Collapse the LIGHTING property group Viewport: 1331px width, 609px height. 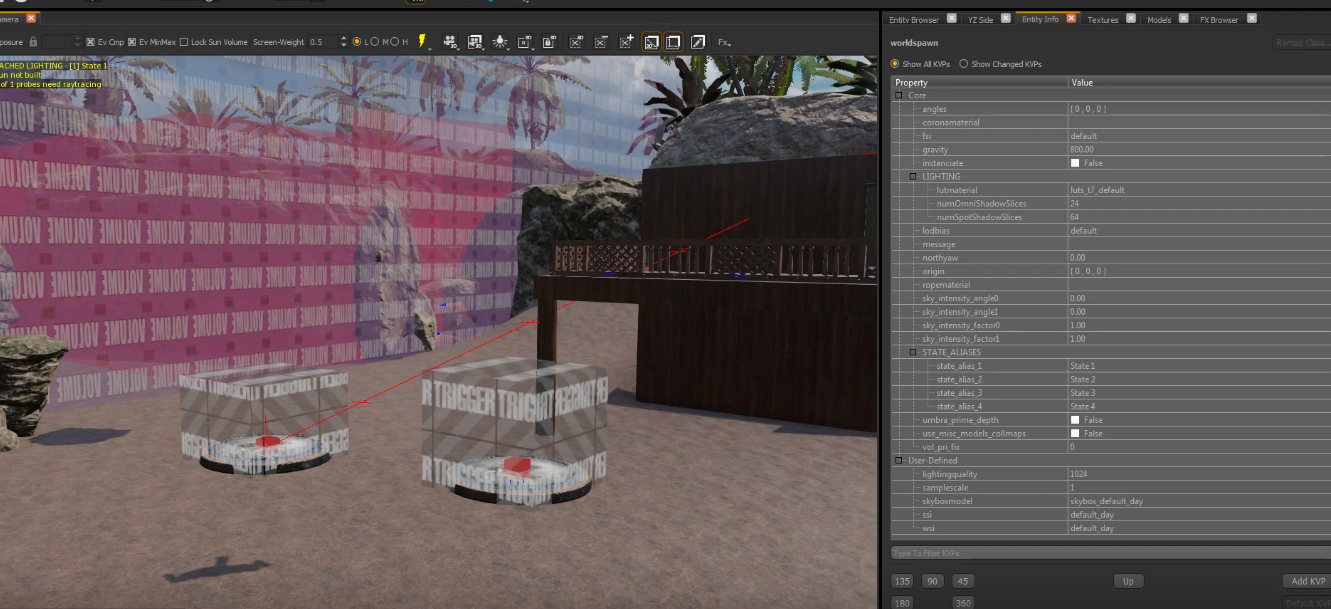[x=913, y=176]
